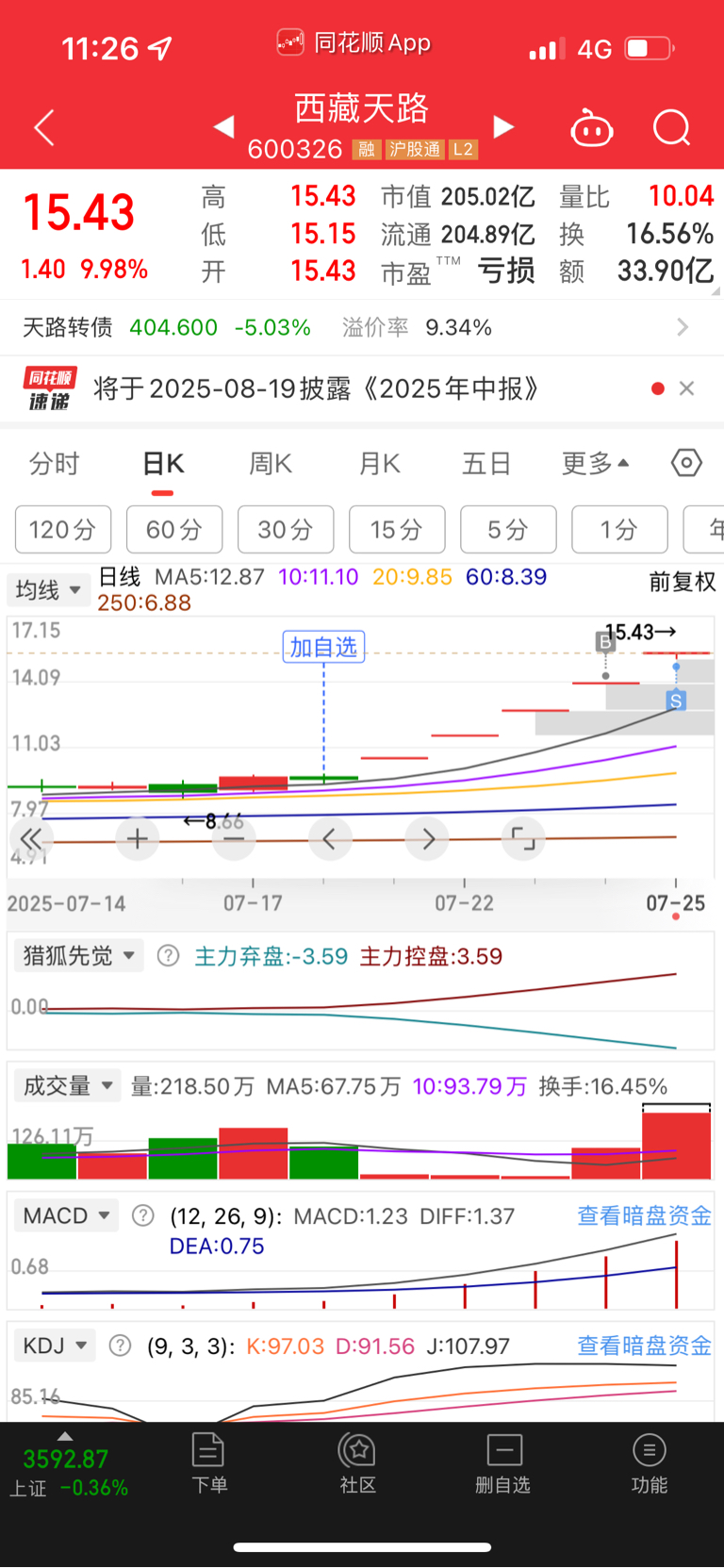Tap the L2 level tag
This screenshot has height=1568, width=724.
463,149
